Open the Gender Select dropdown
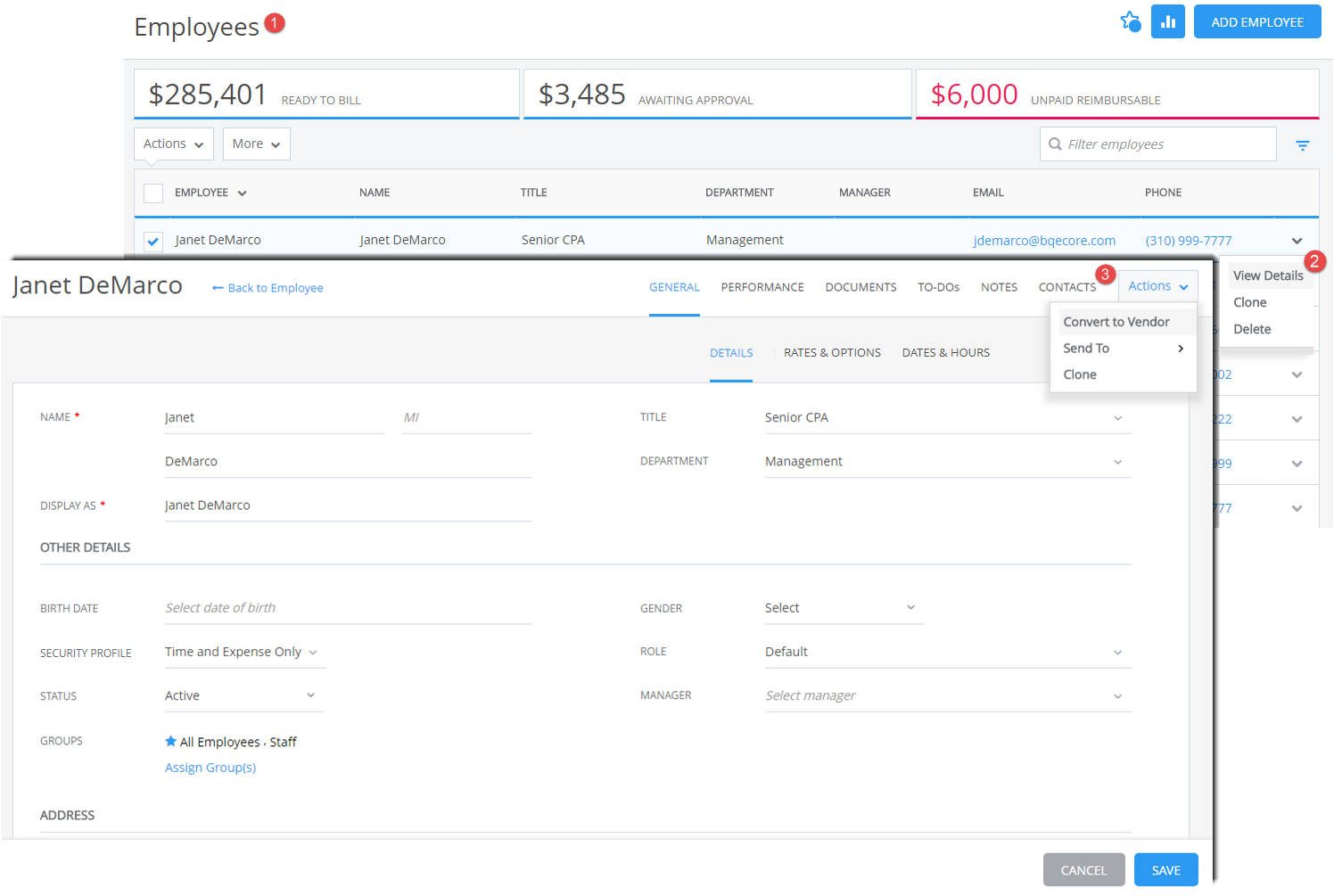 844,608
